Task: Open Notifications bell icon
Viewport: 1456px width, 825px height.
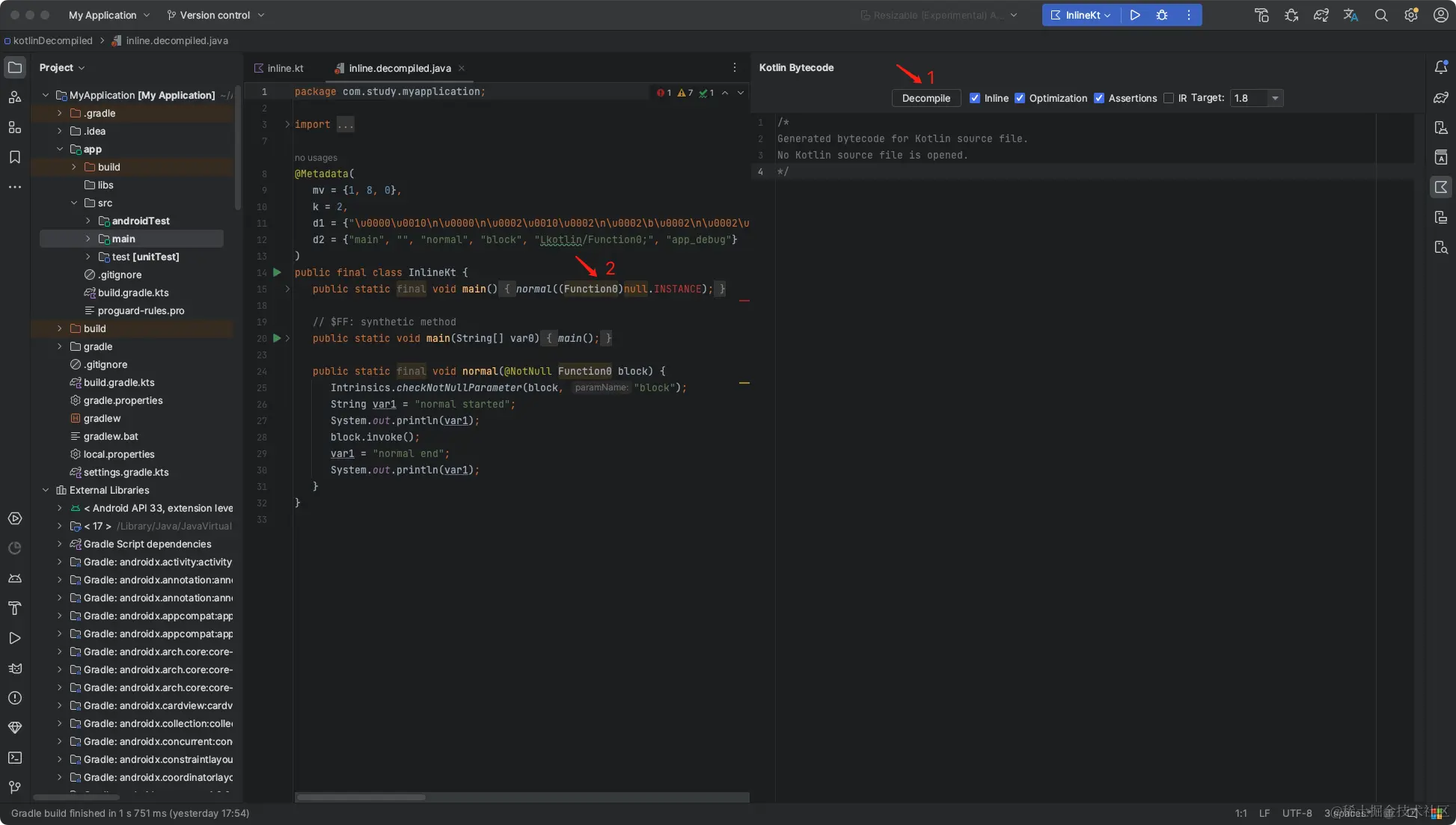Action: 1441,67
